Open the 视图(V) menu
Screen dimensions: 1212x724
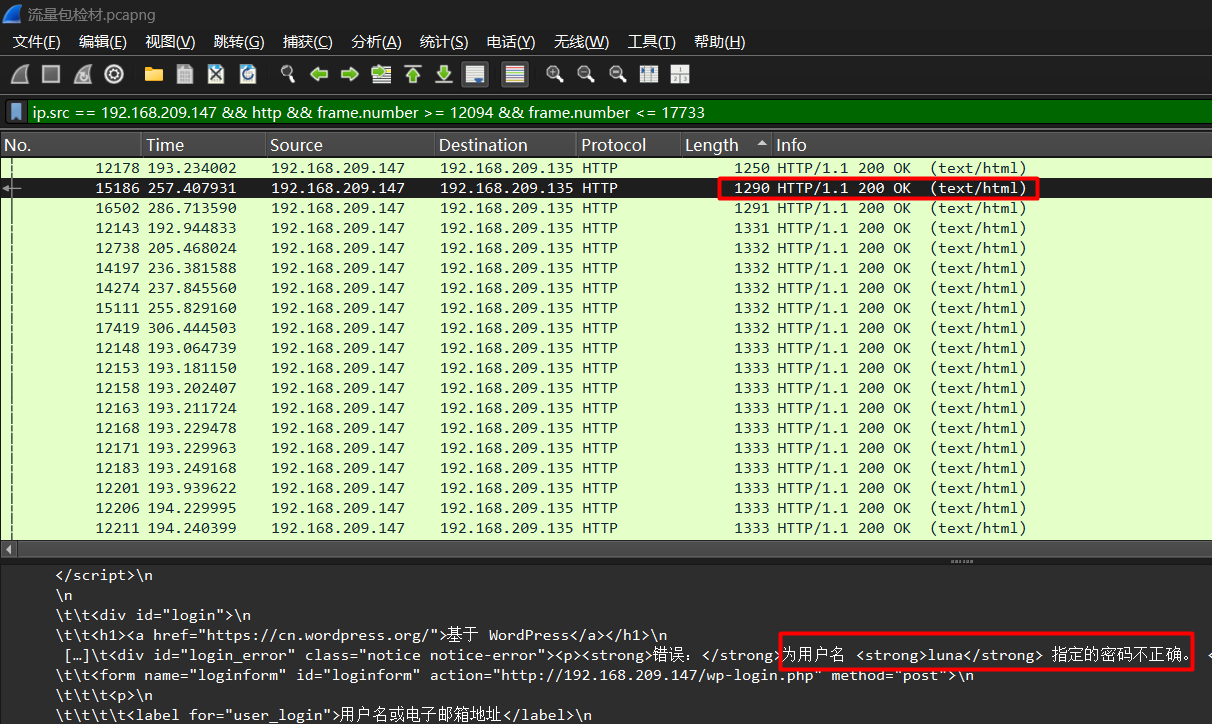170,42
